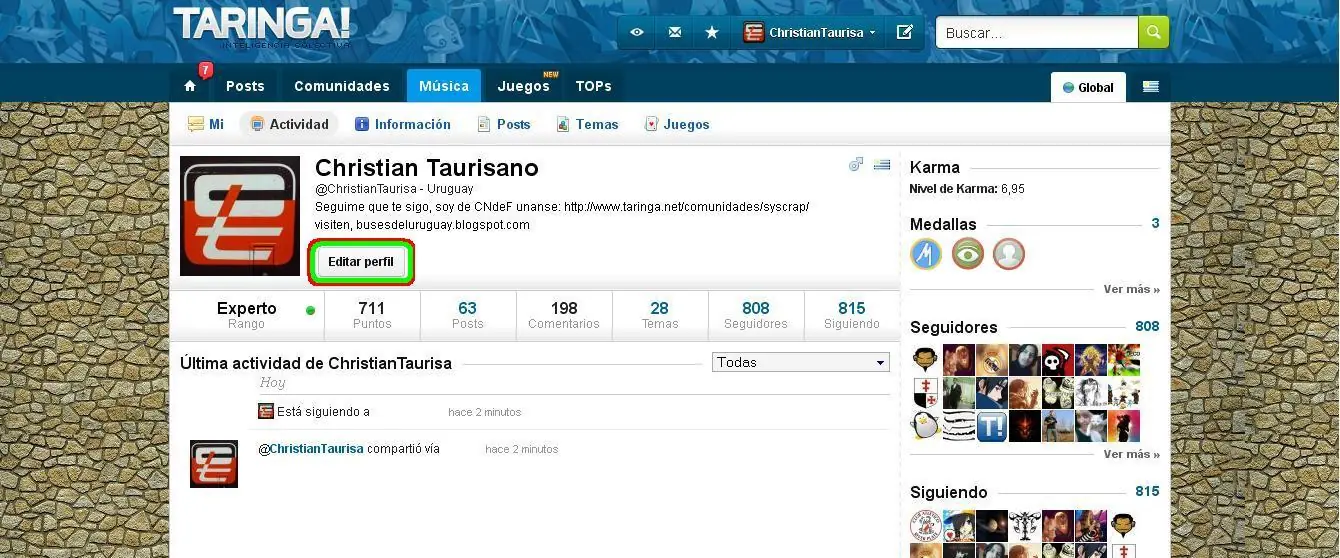Open the penguin avatar in Seguidores
1340x558 pixels.
(x=926, y=426)
